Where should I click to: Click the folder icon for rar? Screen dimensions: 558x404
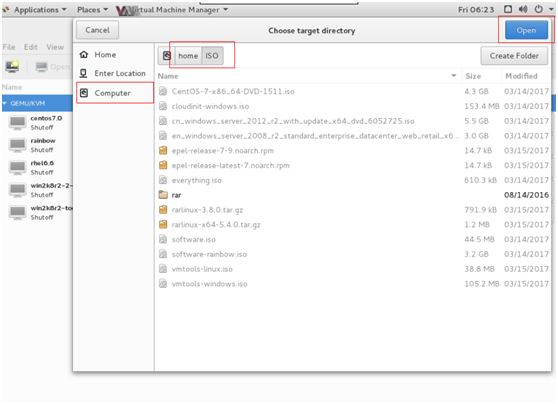click(163, 195)
